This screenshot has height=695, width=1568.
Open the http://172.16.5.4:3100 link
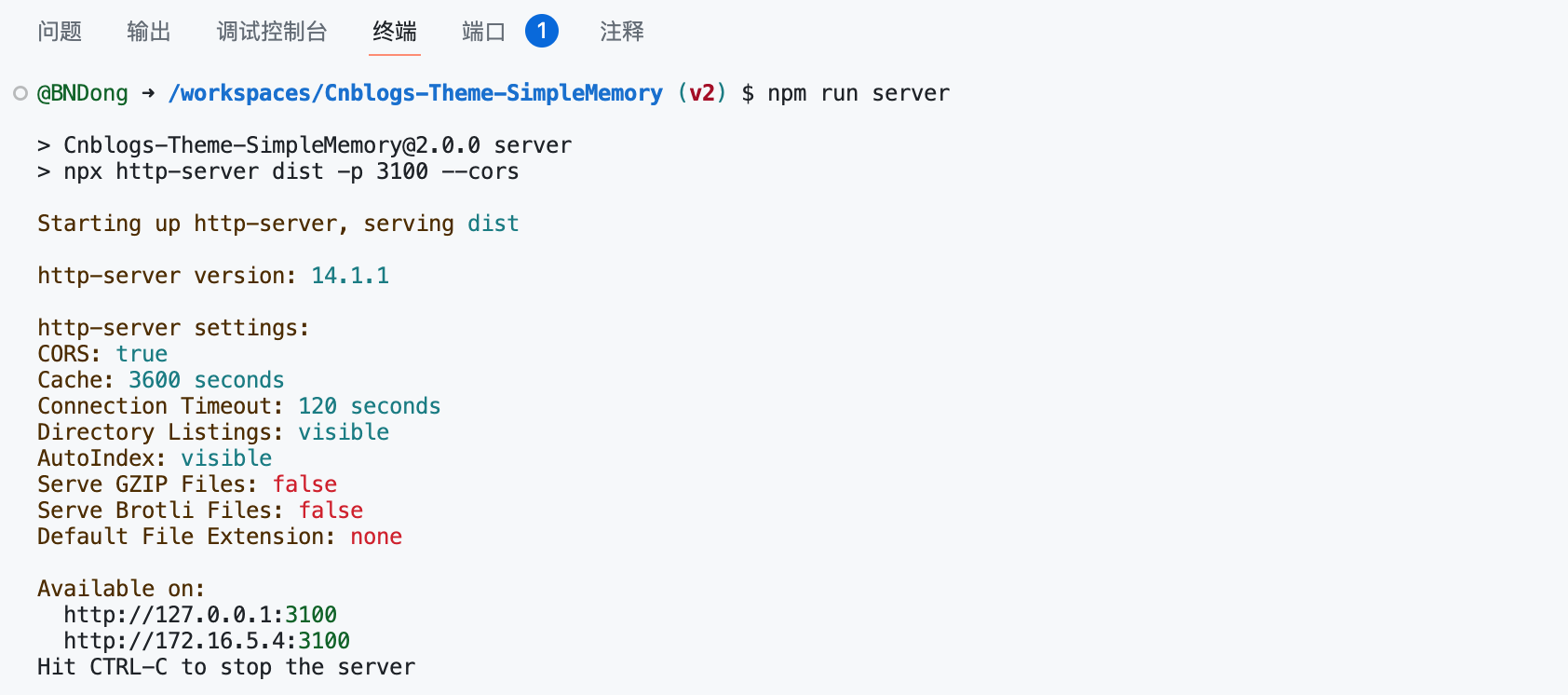(x=207, y=641)
